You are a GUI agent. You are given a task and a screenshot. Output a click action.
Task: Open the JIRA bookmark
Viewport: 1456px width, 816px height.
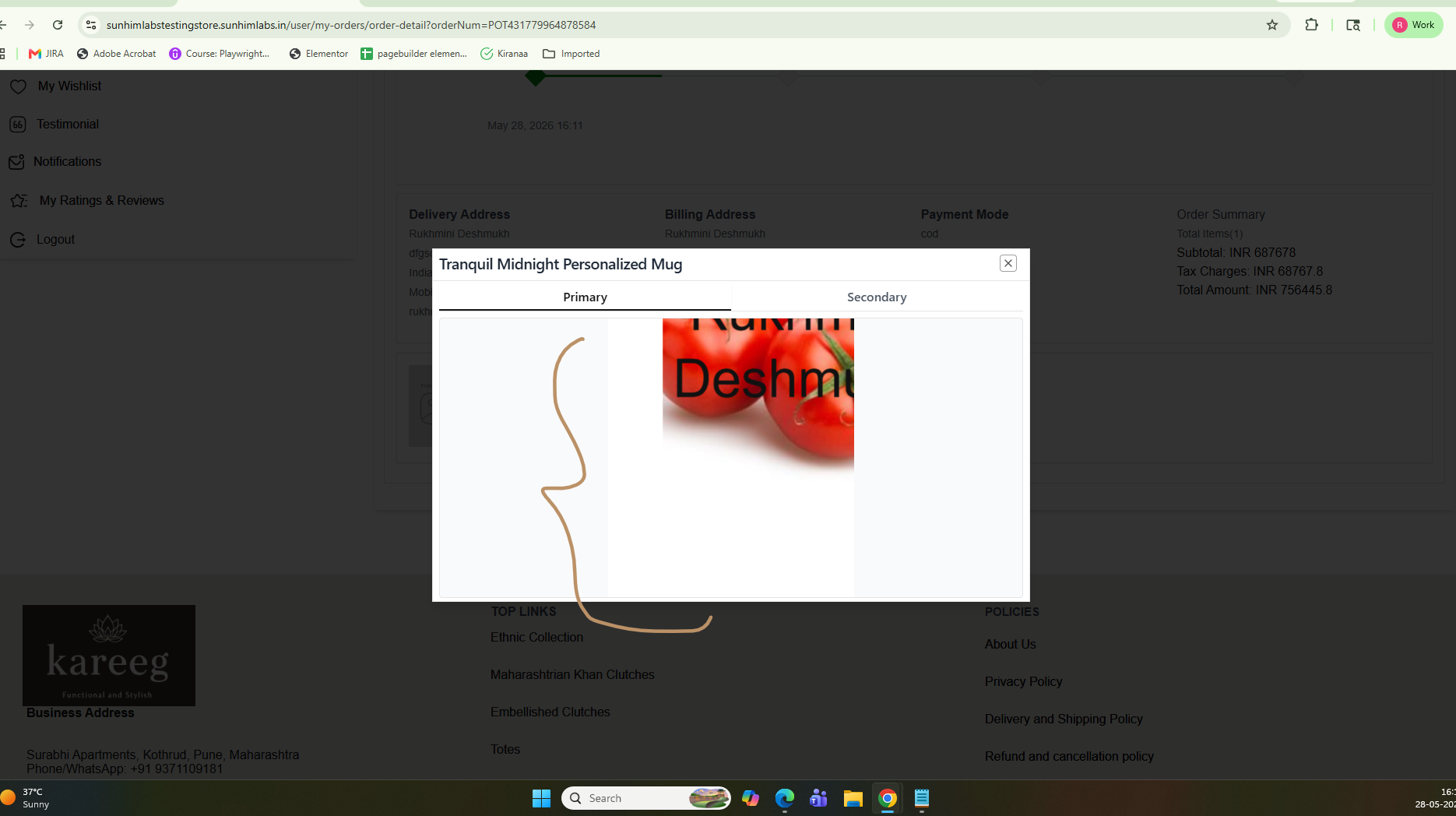(46, 54)
